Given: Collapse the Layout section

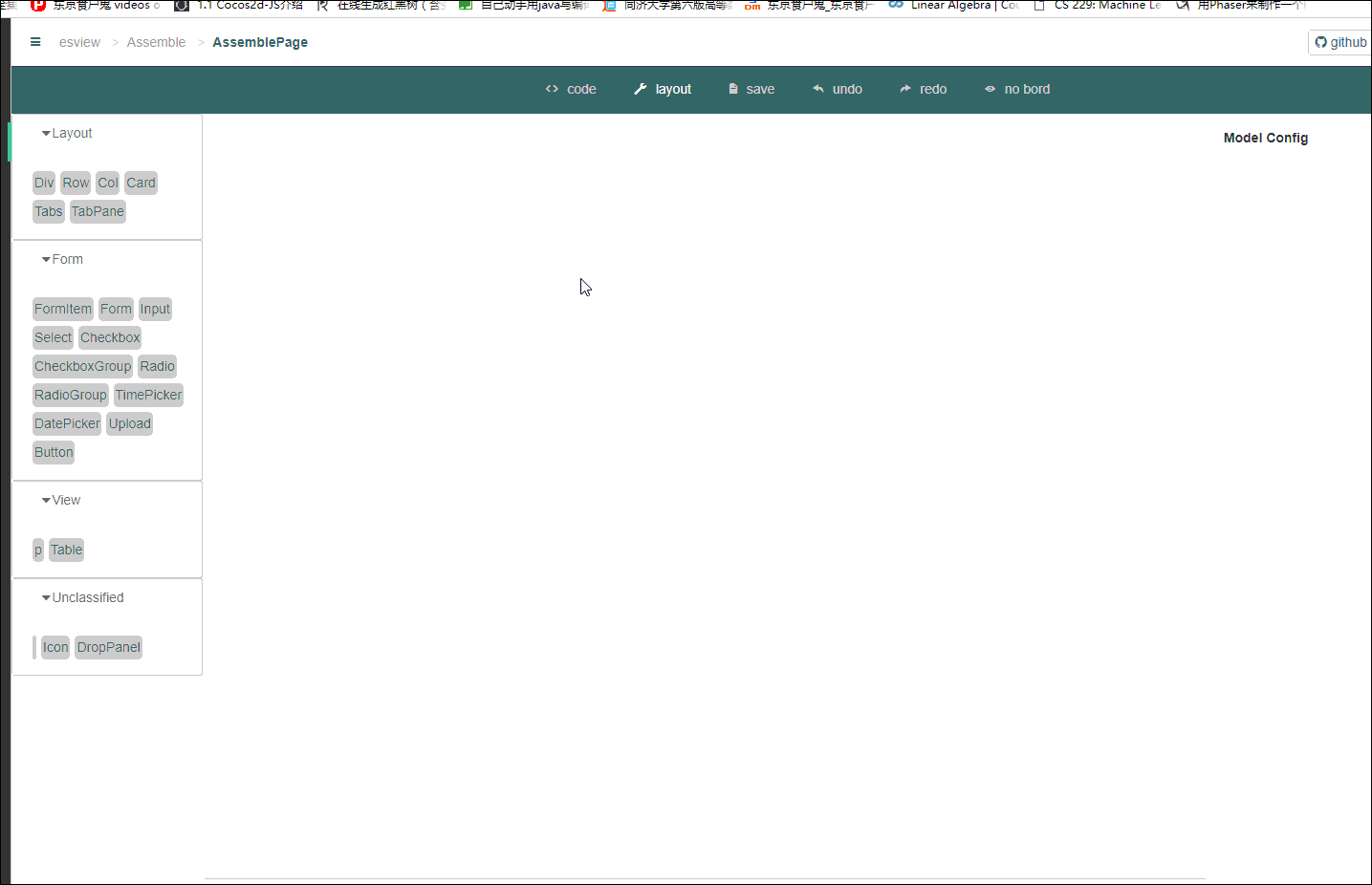Looking at the screenshot, I should pos(67,133).
